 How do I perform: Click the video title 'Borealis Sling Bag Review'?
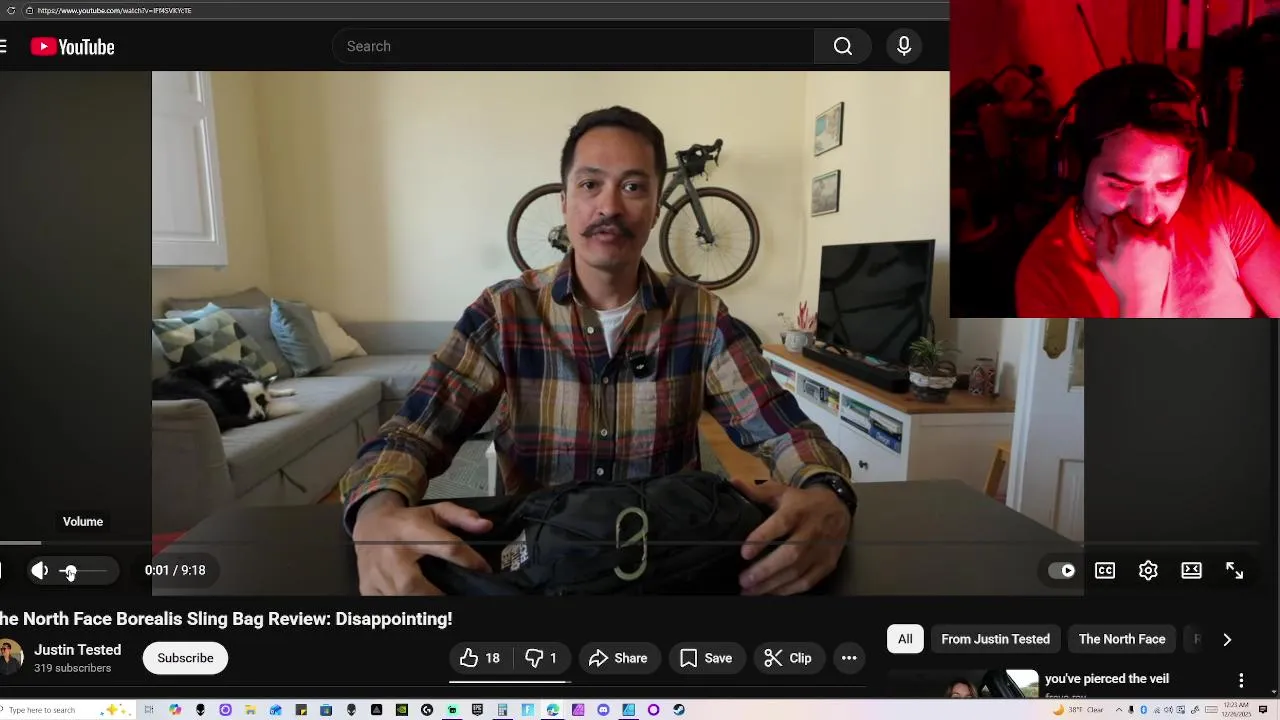(223, 619)
